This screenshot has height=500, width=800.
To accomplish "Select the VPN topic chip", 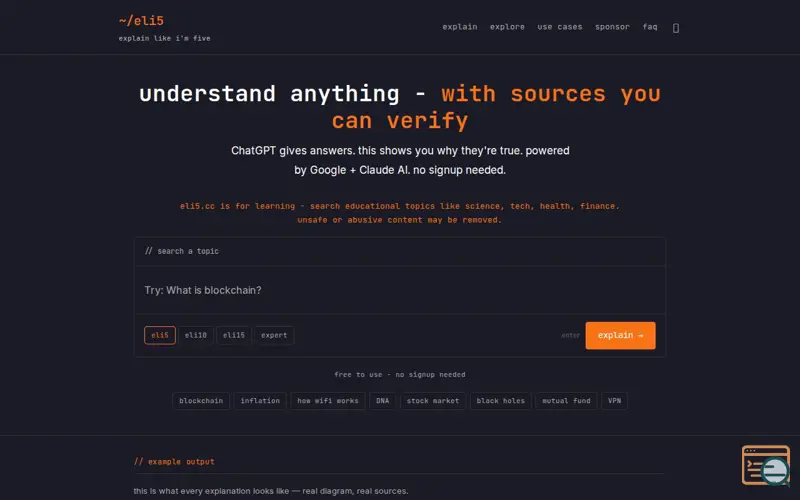I will tap(615, 401).
